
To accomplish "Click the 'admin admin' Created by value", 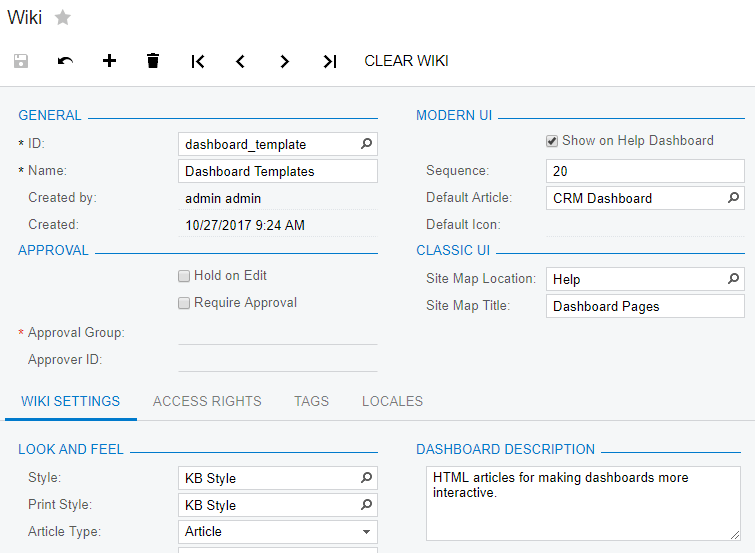I will click(223, 198).
